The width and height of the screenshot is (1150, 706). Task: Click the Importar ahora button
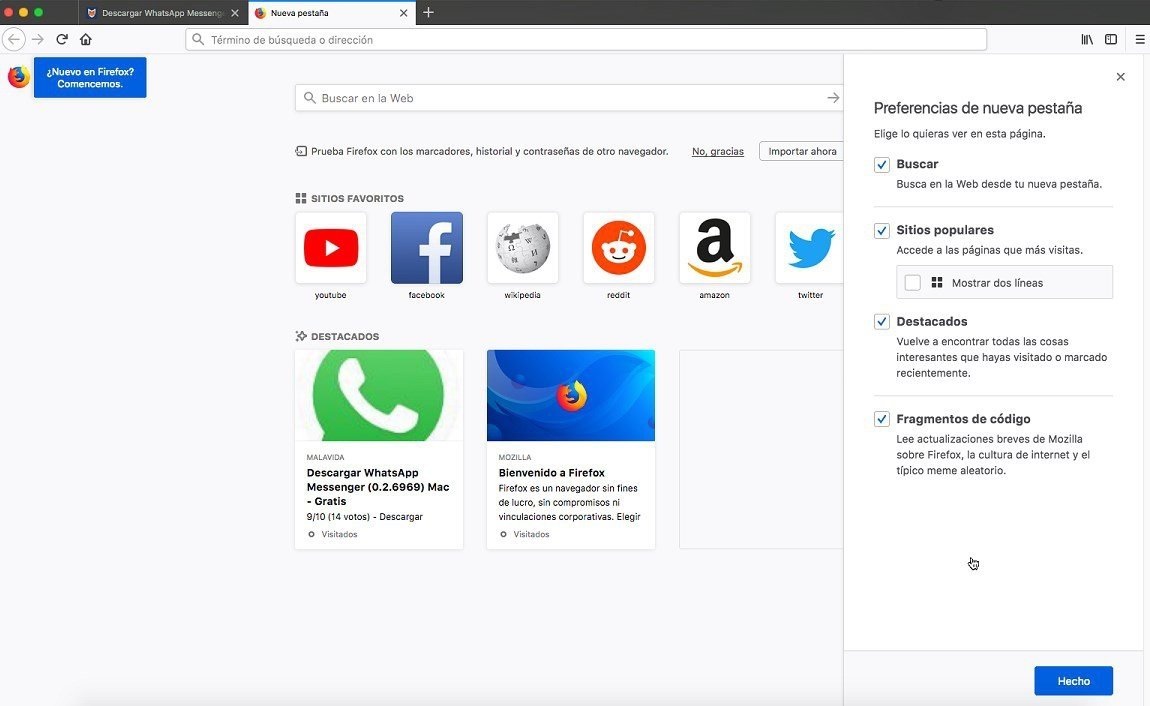pyautogui.click(x=802, y=151)
